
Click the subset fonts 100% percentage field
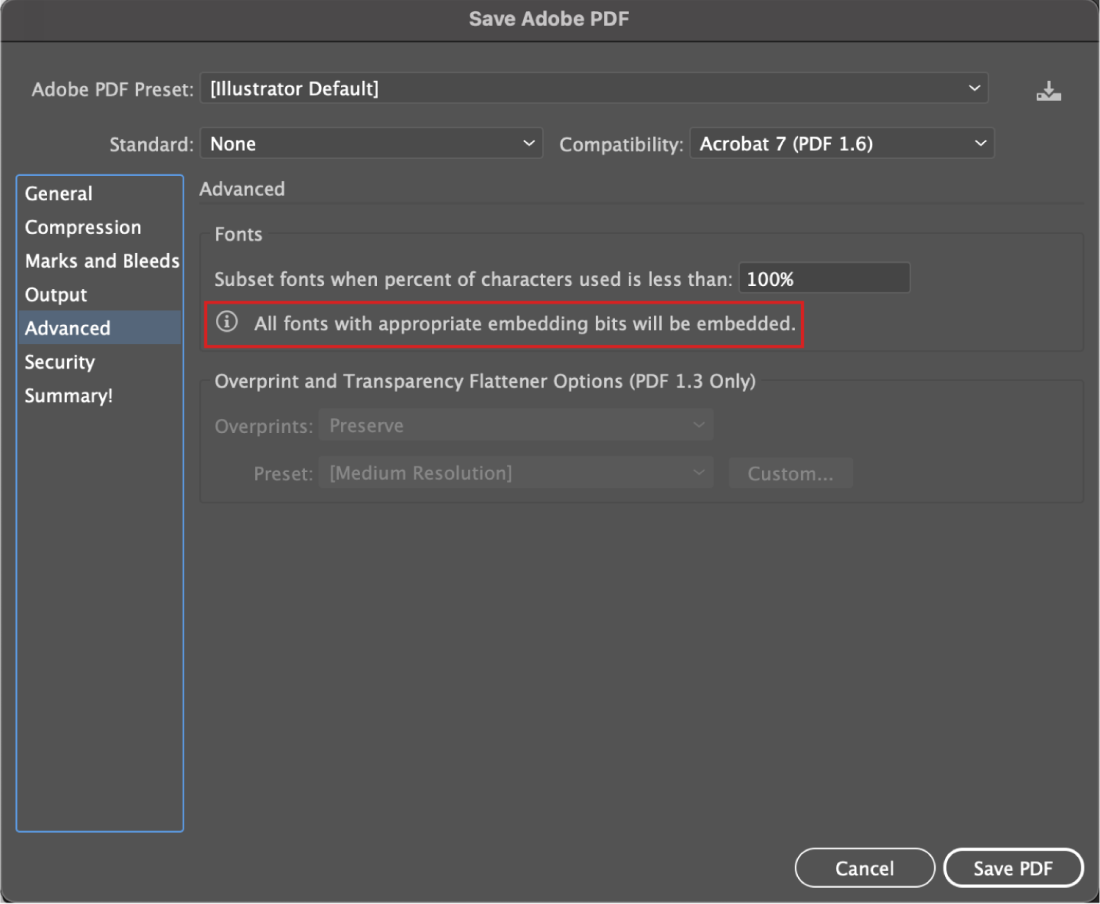(x=824, y=278)
